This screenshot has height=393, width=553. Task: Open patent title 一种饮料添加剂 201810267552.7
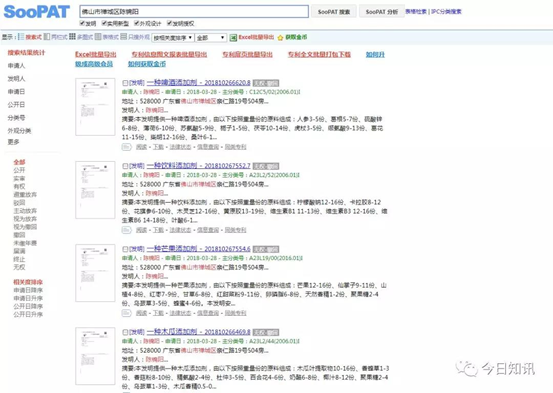pyautogui.click(x=199, y=166)
